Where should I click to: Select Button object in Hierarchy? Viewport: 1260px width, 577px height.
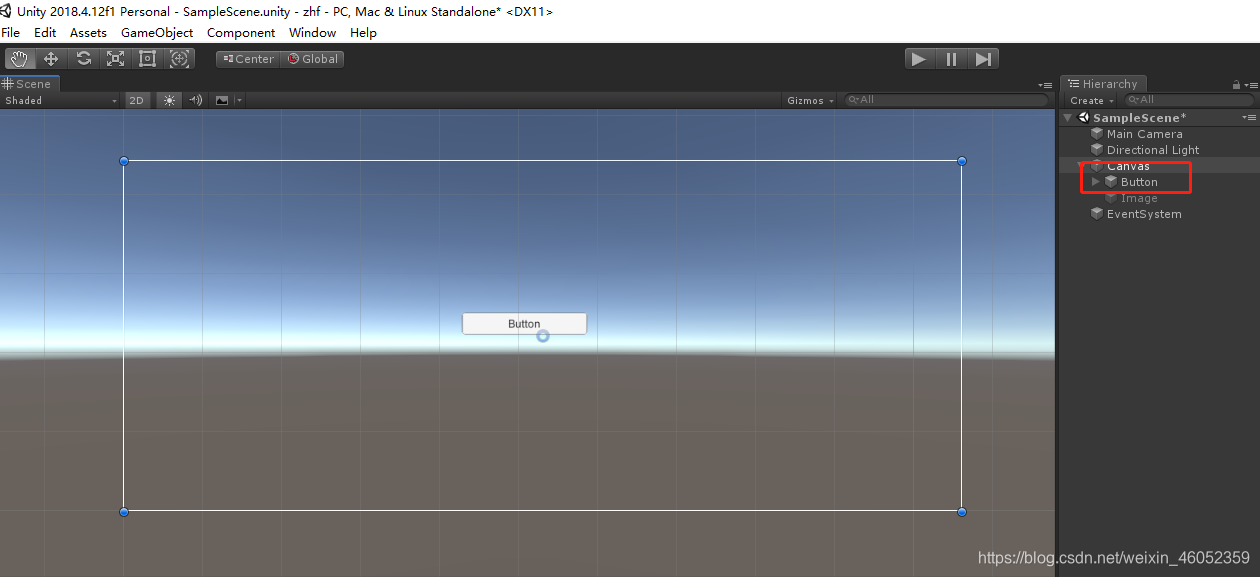point(1139,182)
